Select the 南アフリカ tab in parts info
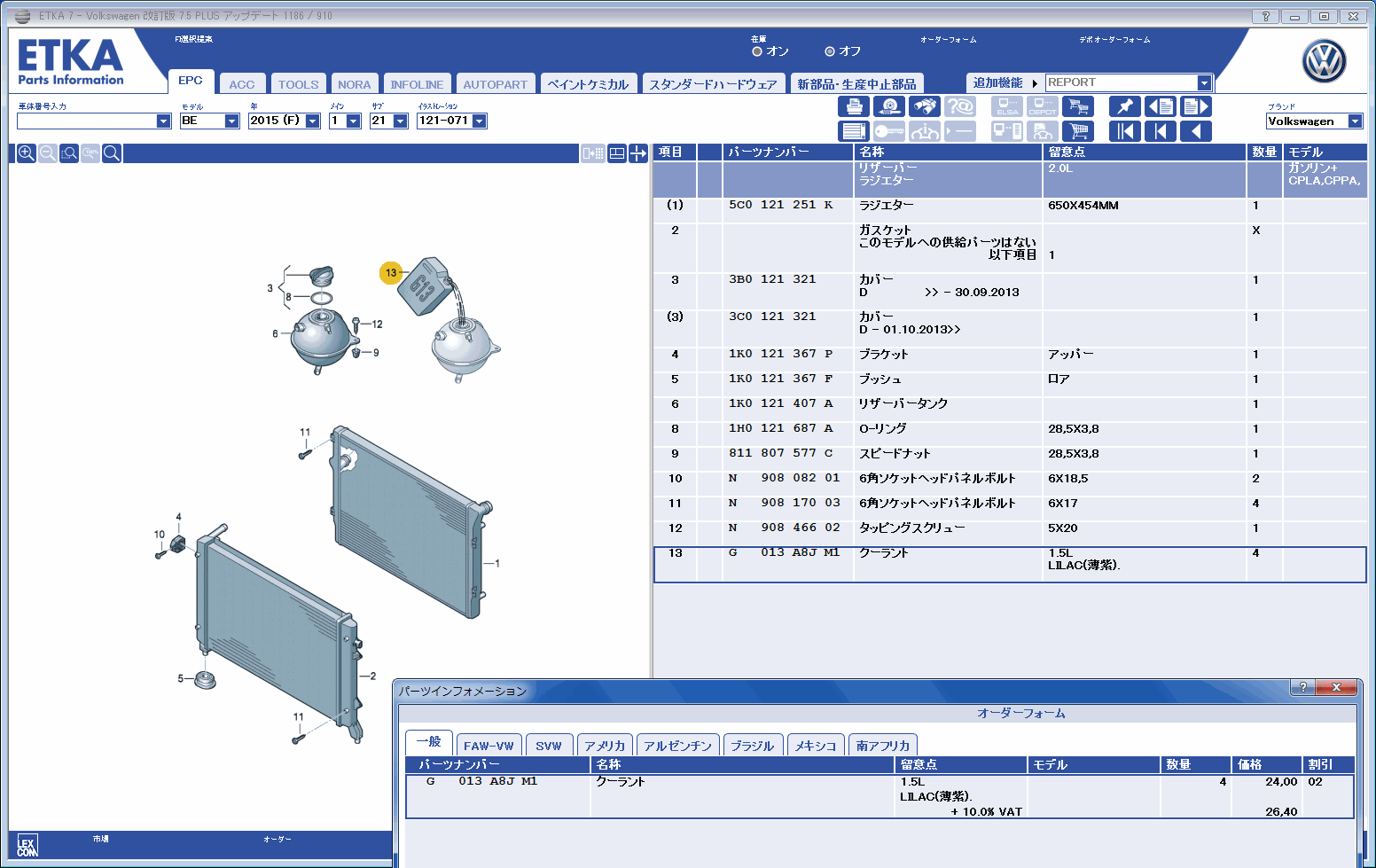Image resolution: width=1376 pixels, height=868 pixels. [x=883, y=746]
